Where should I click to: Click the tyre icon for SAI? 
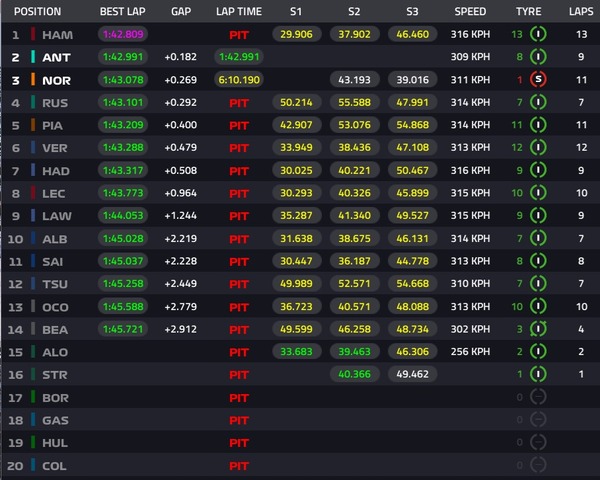(x=539, y=261)
